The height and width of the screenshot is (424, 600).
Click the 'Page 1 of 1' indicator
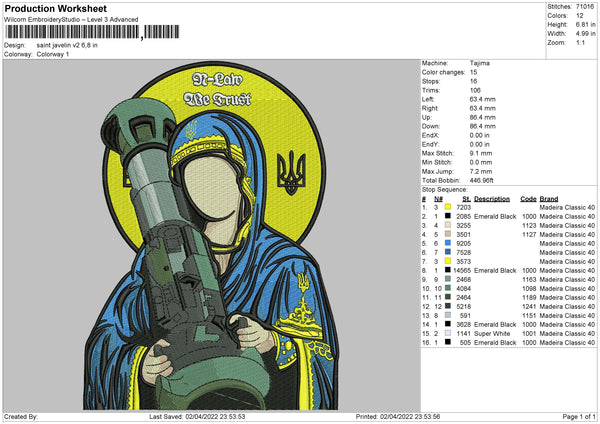(x=579, y=417)
